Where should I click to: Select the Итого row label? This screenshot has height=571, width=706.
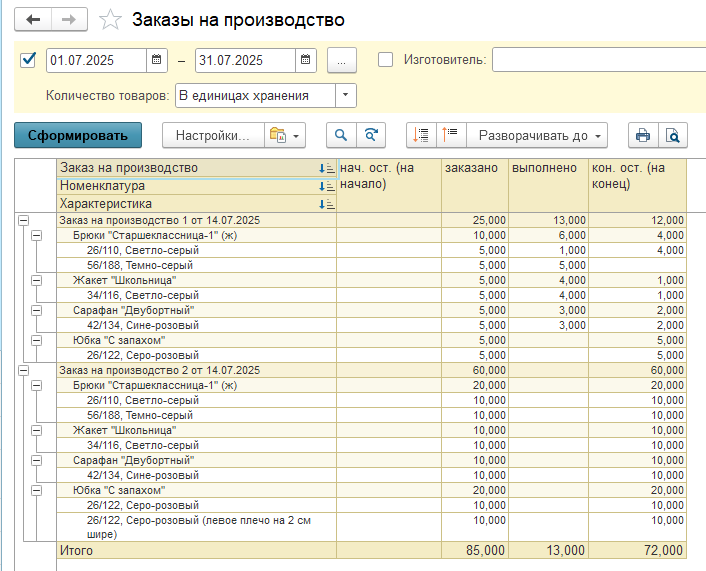point(76,550)
